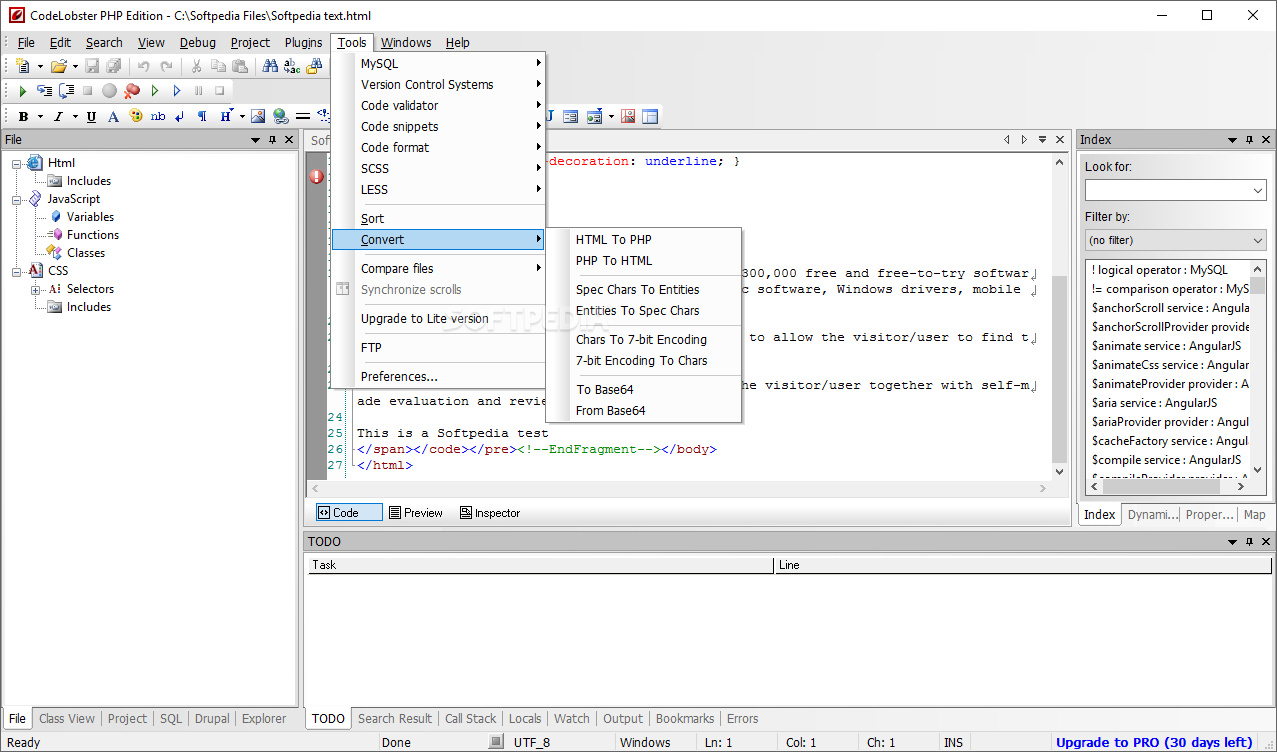
Task: Click the red error marker in gutter
Action: (316, 176)
